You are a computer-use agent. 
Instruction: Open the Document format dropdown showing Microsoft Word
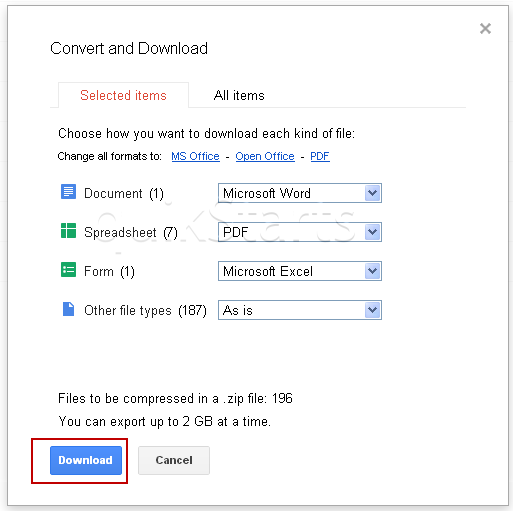click(300, 193)
